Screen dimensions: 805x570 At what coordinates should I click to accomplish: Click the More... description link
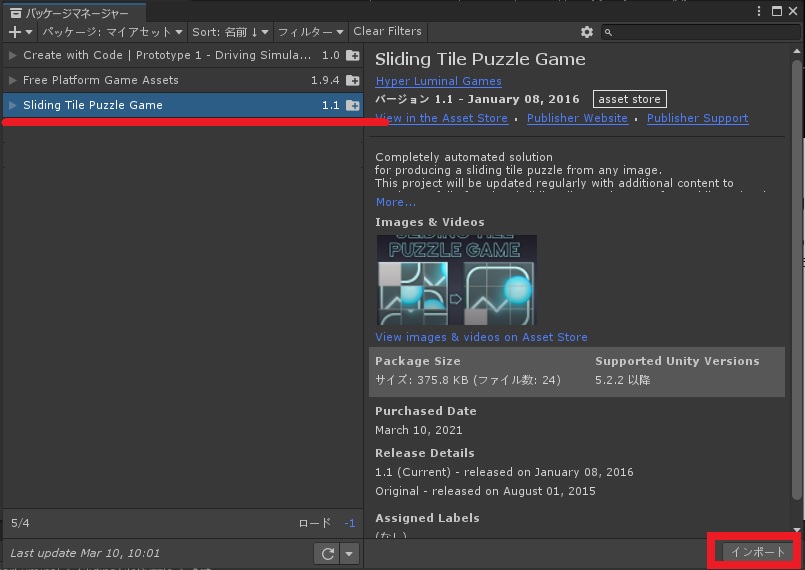[x=395, y=202]
